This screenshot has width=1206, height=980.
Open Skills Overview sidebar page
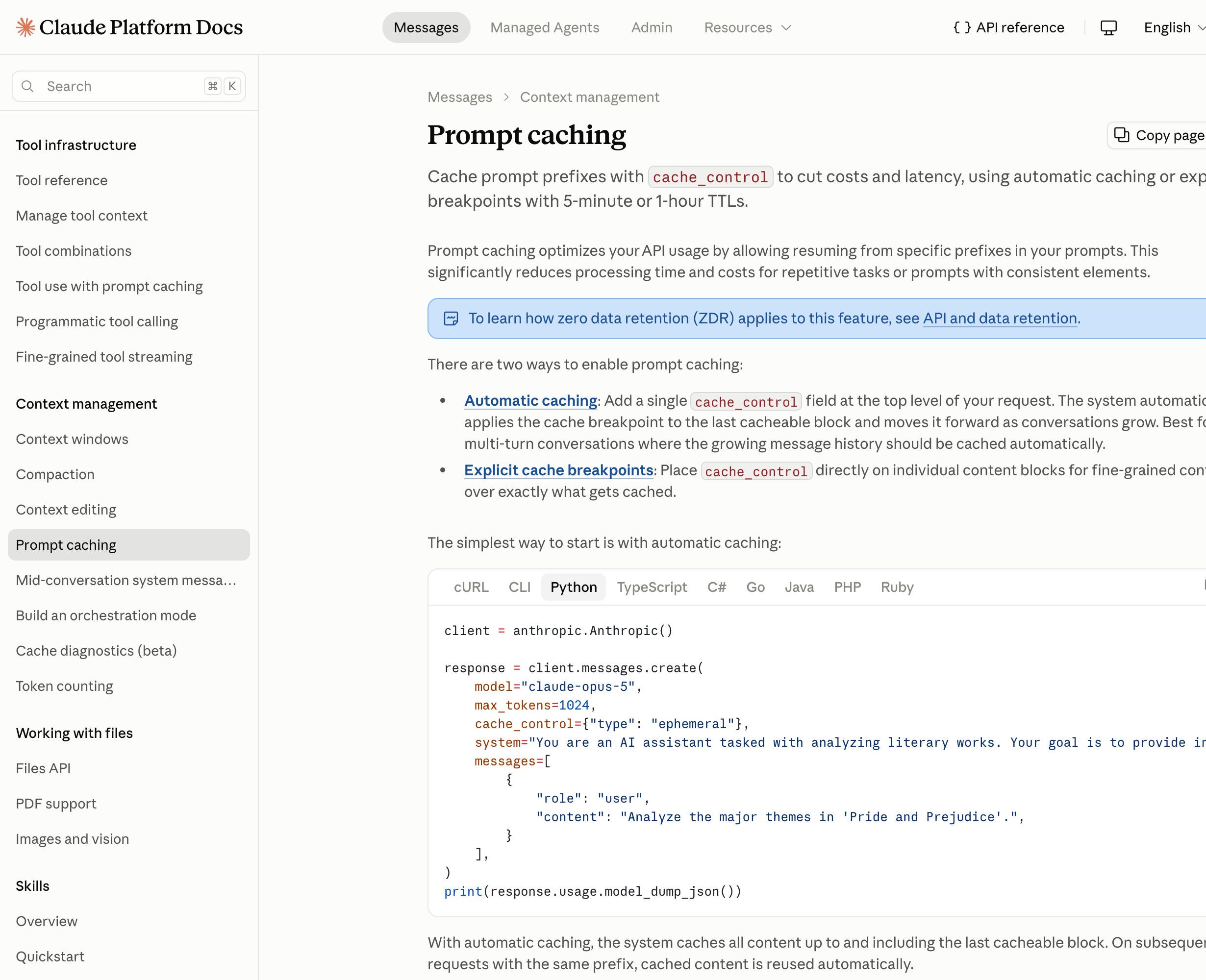pyautogui.click(x=46, y=921)
